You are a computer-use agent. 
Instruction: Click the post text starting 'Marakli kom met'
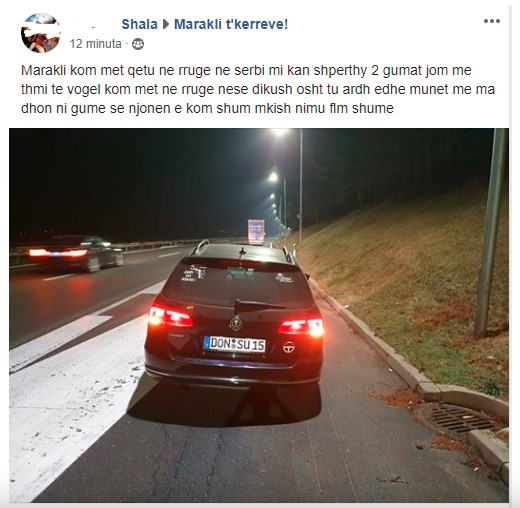258,89
